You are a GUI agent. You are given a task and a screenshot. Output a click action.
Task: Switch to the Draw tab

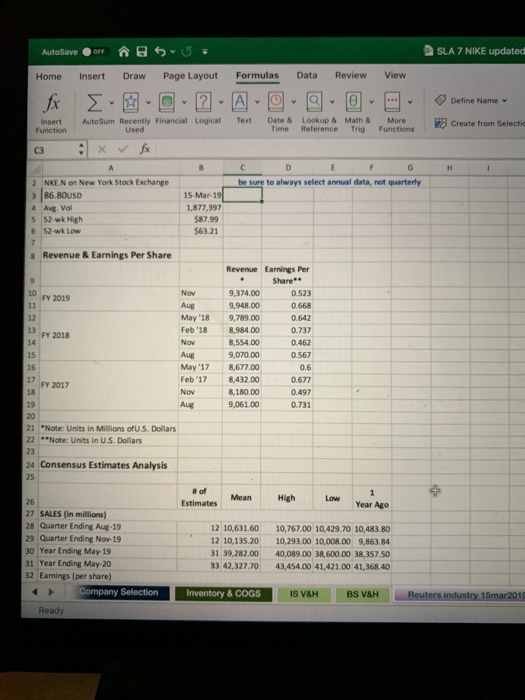134,76
